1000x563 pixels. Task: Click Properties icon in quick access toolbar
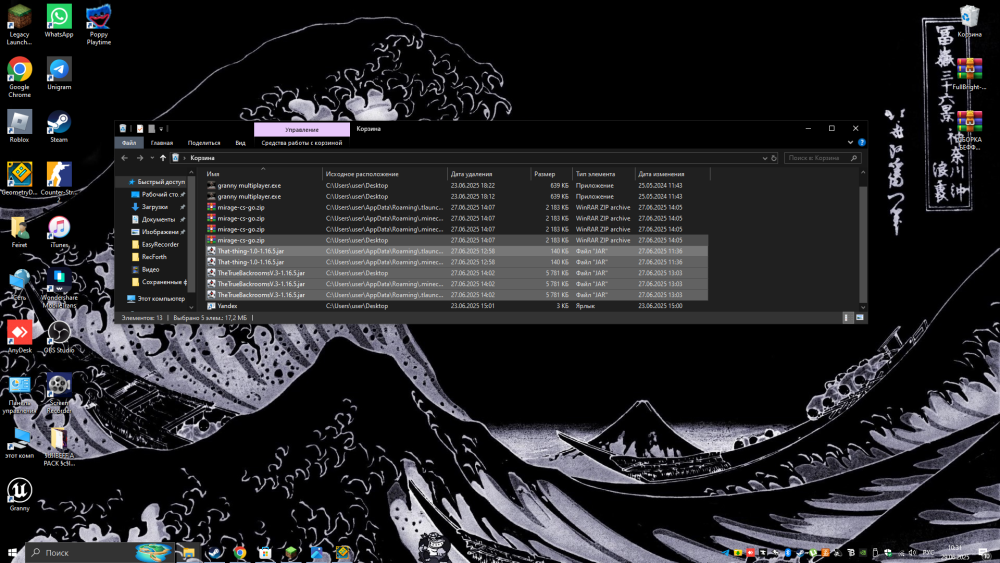(x=140, y=129)
